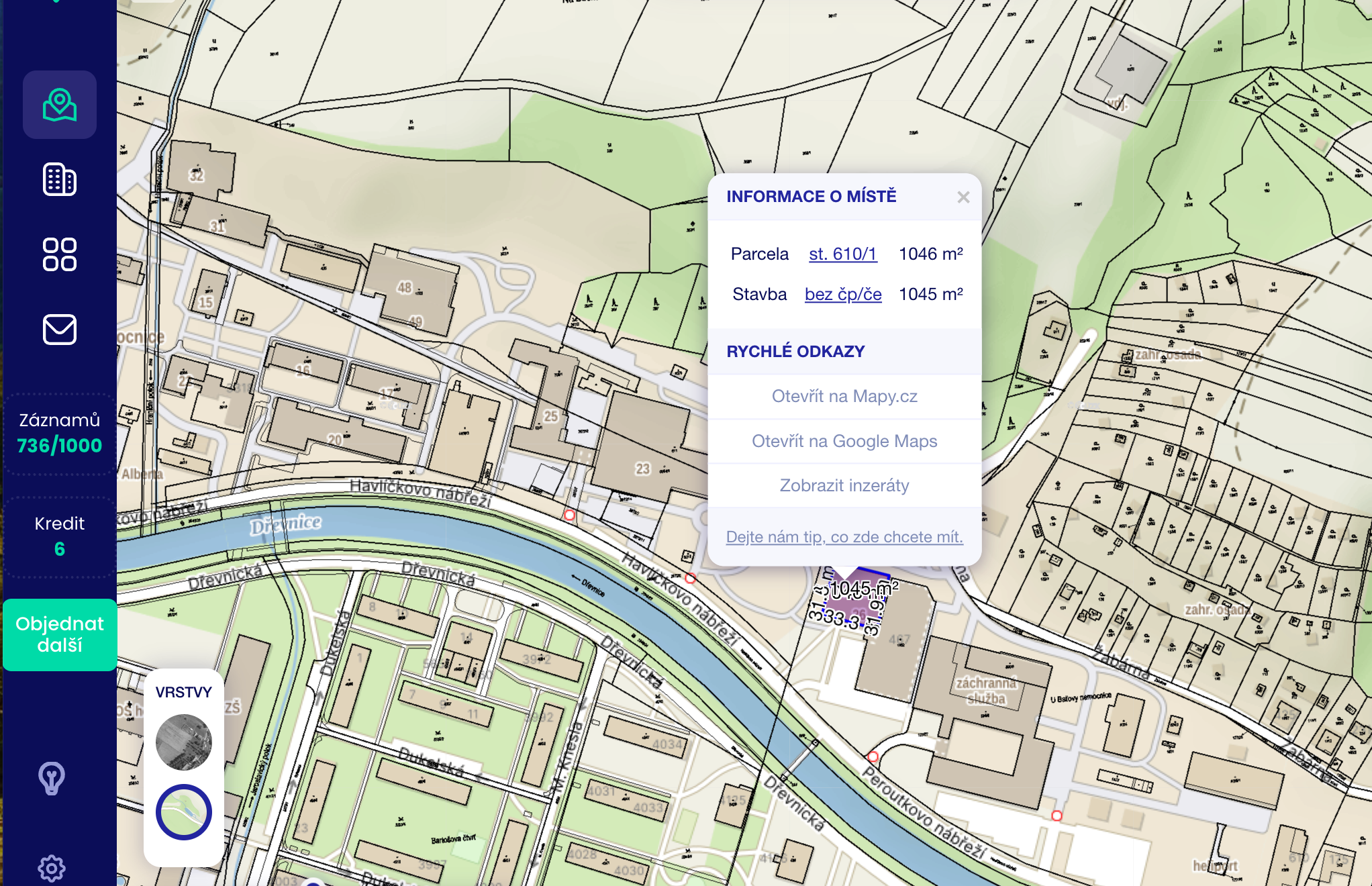
Task: Open parcel link st. 610/1
Action: (x=842, y=254)
